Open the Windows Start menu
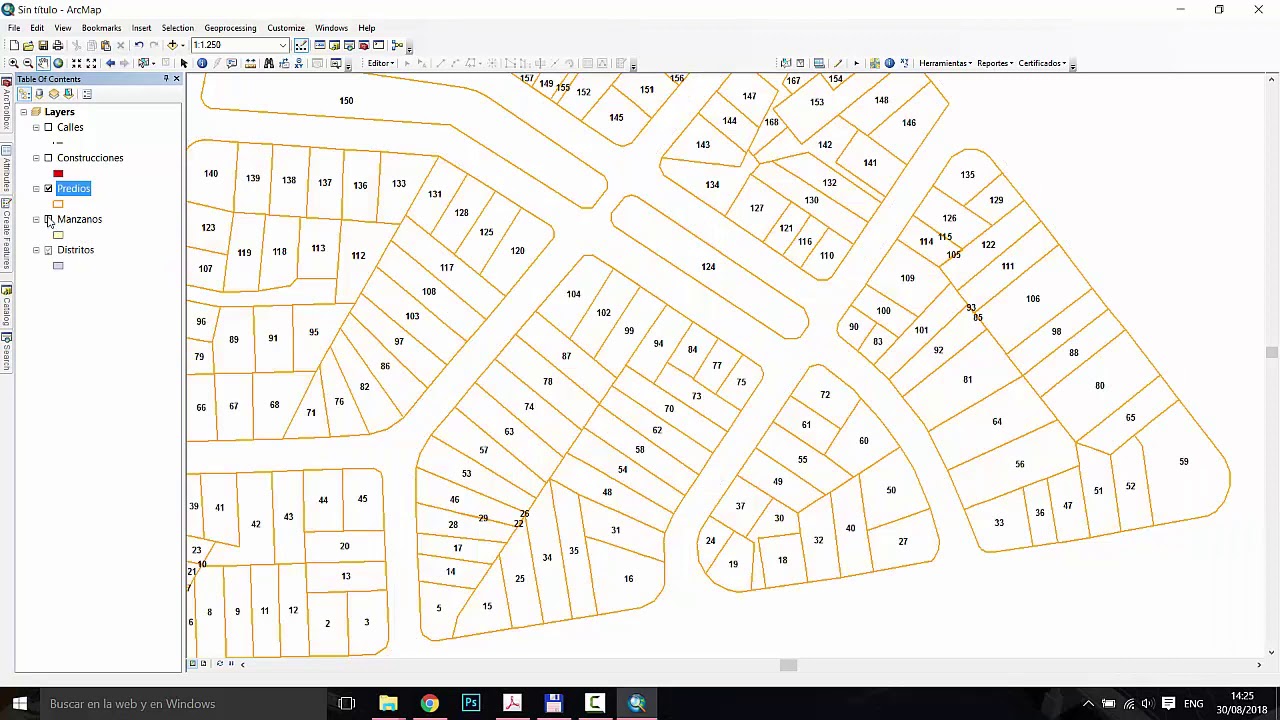1280x720 pixels. tap(19, 704)
